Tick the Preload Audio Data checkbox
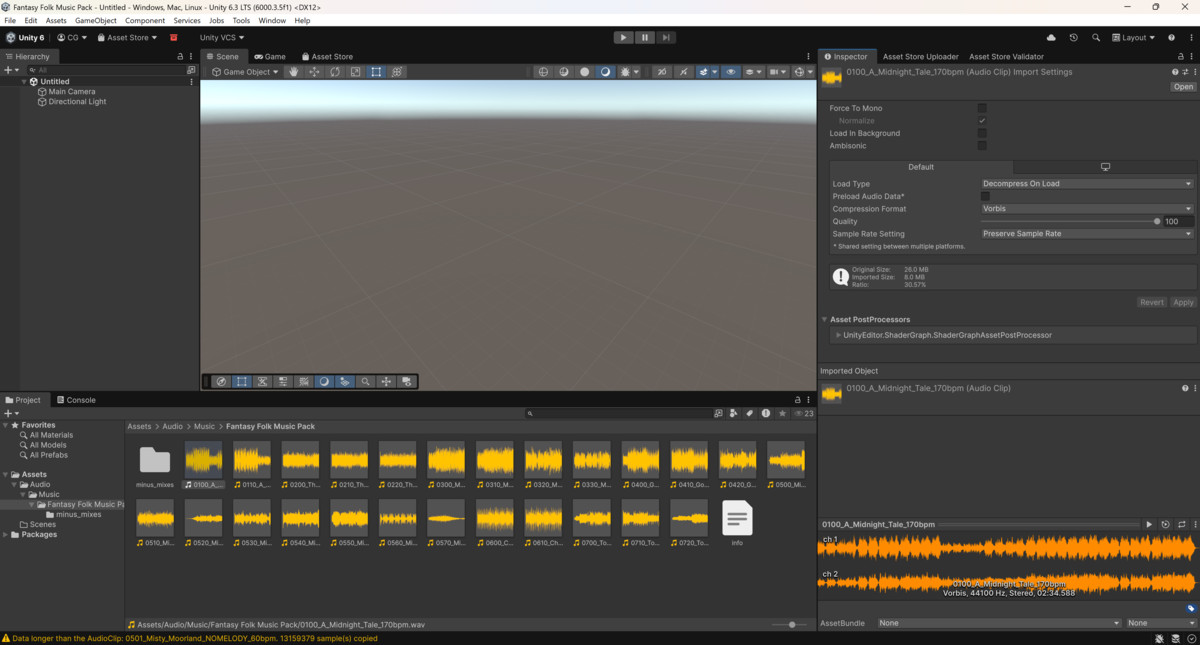1200x645 pixels. [986, 196]
